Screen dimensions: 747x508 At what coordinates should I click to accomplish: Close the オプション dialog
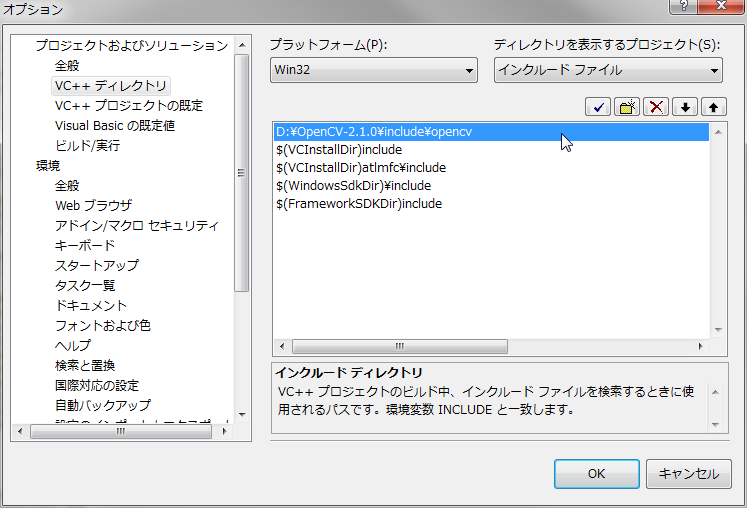click(x=721, y=6)
